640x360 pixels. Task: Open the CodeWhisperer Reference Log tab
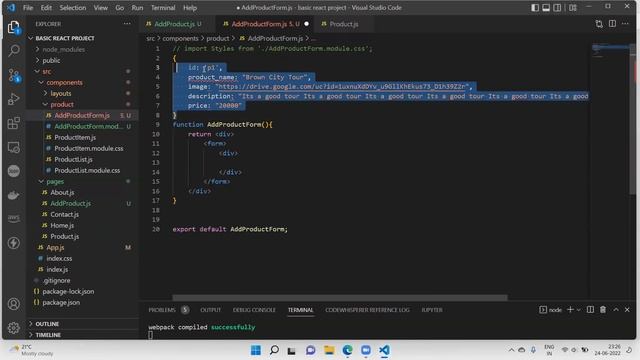(x=367, y=310)
